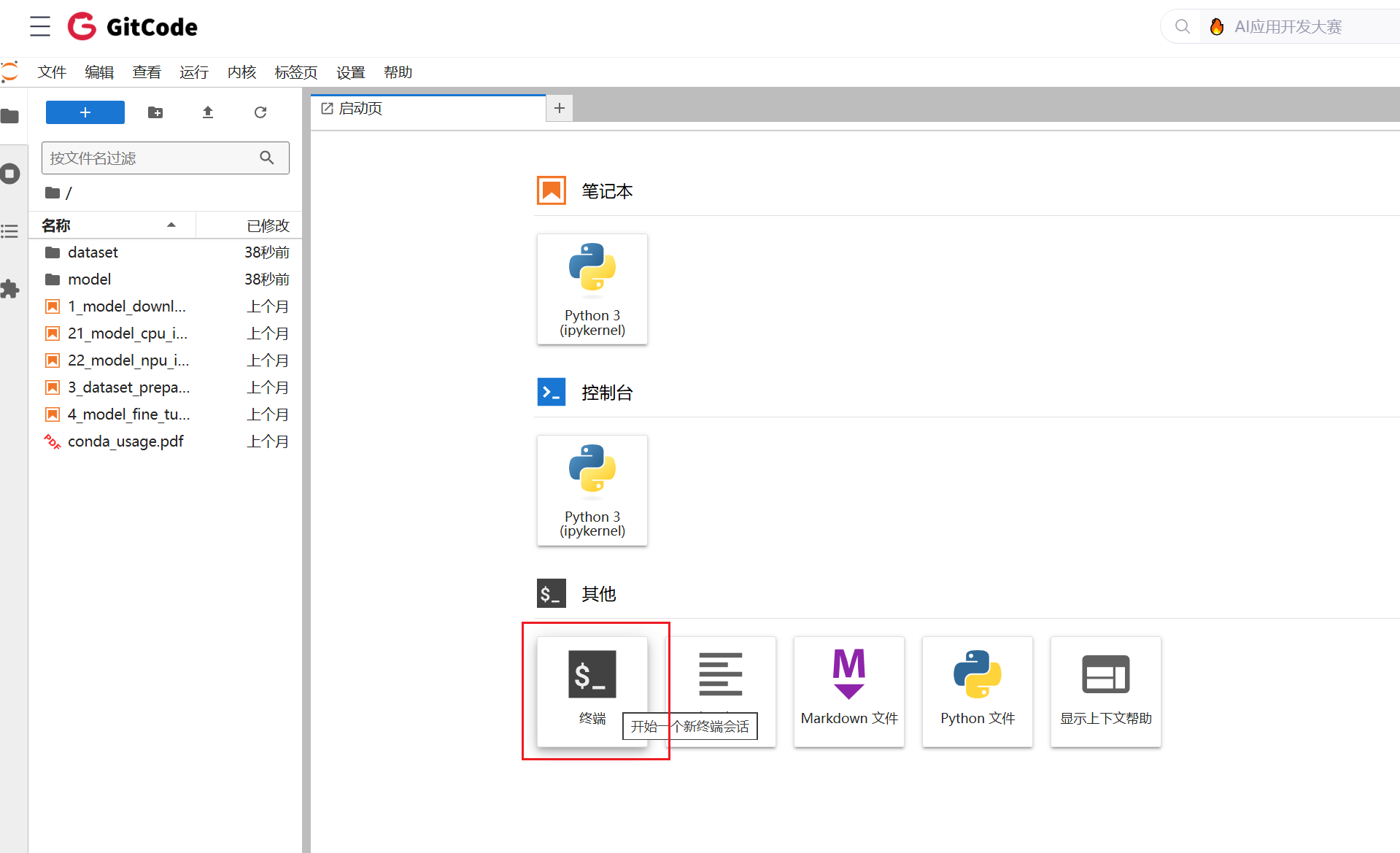1400x853 pixels.
Task: Open the 编辑 menu
Action: coord(99,72)
